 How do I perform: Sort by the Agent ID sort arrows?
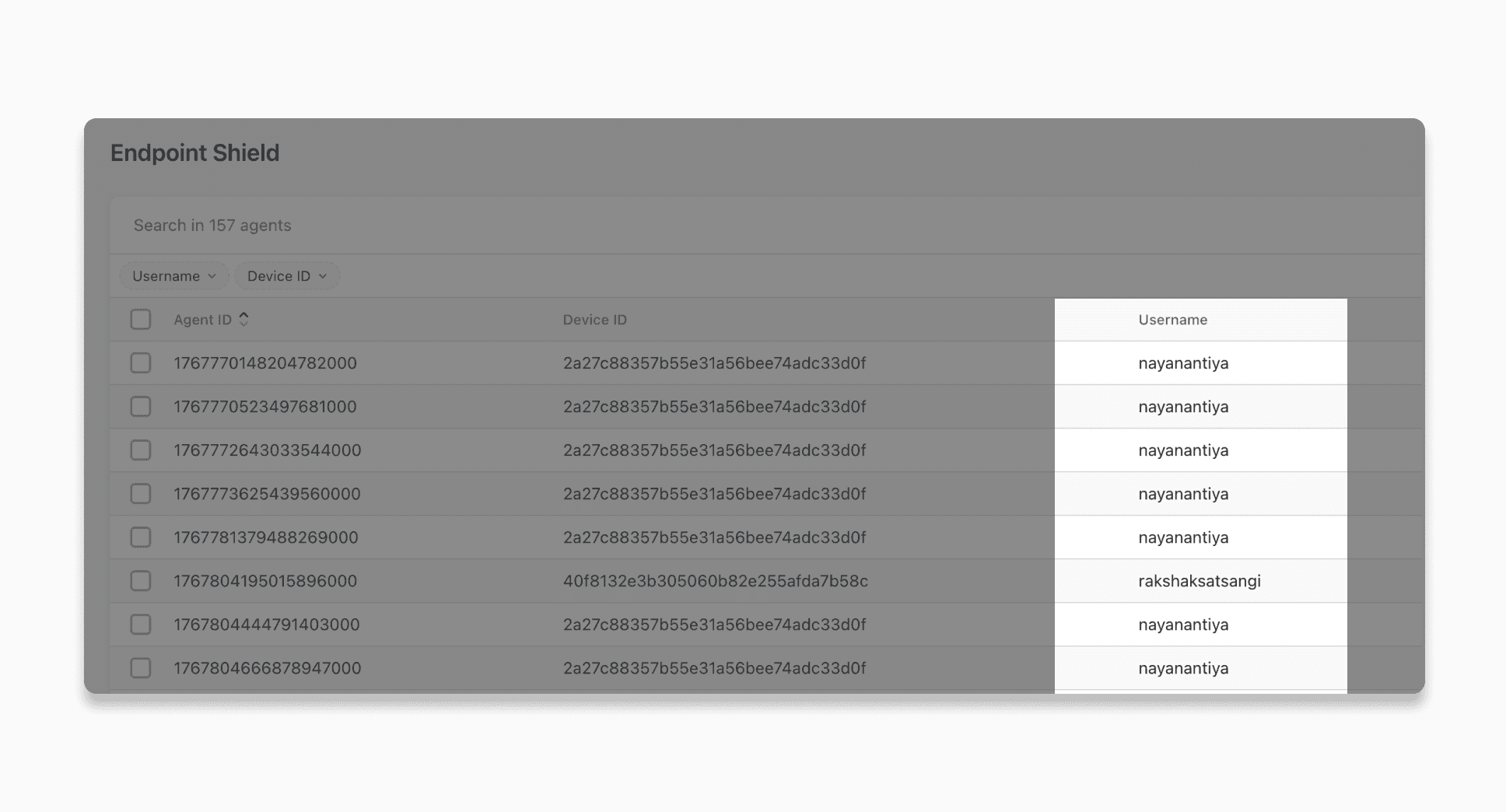coord(243,320)
